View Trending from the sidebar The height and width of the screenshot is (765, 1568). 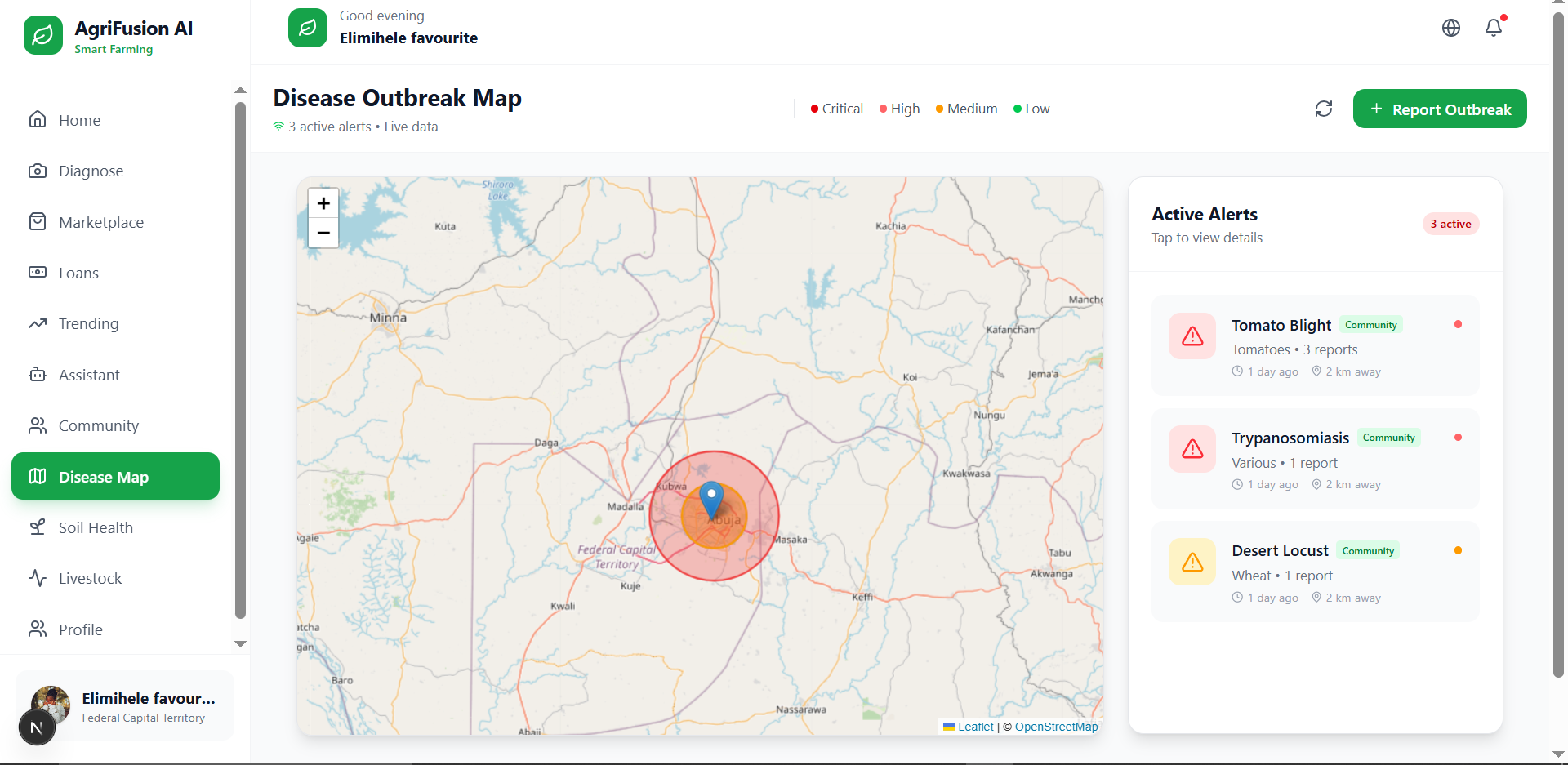tap(88, 323)
